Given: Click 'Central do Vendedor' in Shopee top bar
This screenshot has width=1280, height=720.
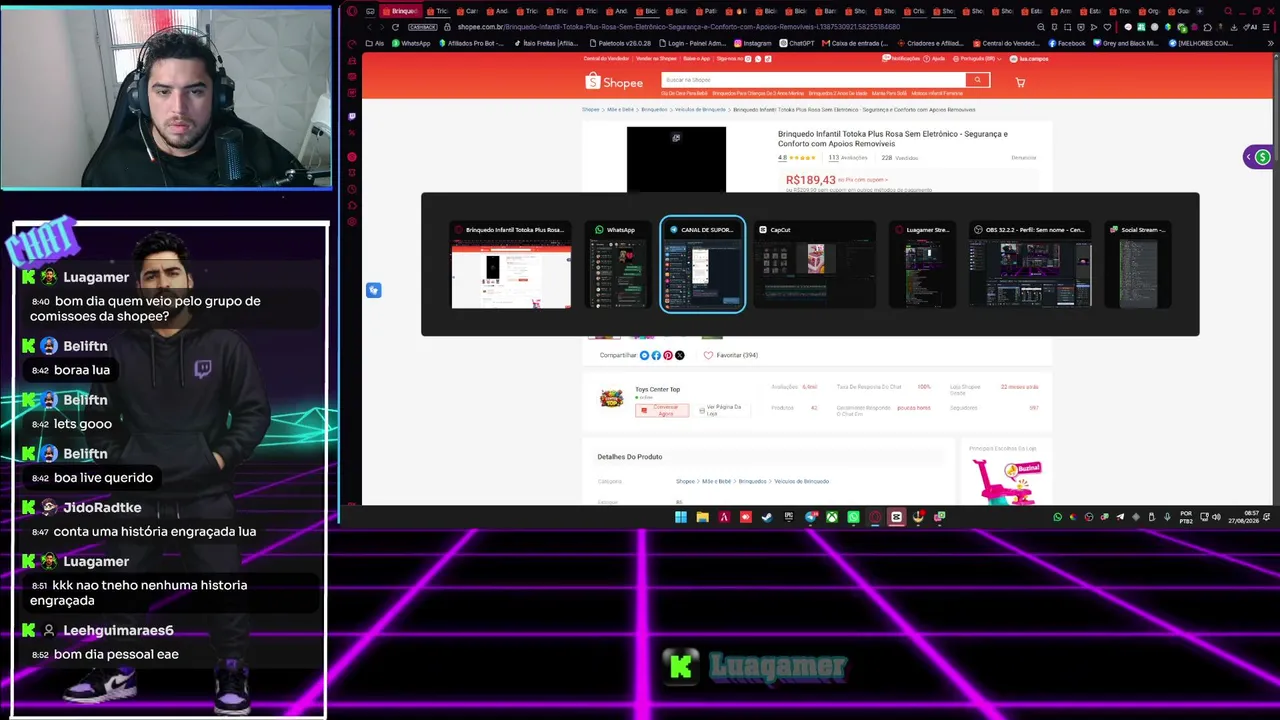Looking at the screenshot, I should 606,59.
